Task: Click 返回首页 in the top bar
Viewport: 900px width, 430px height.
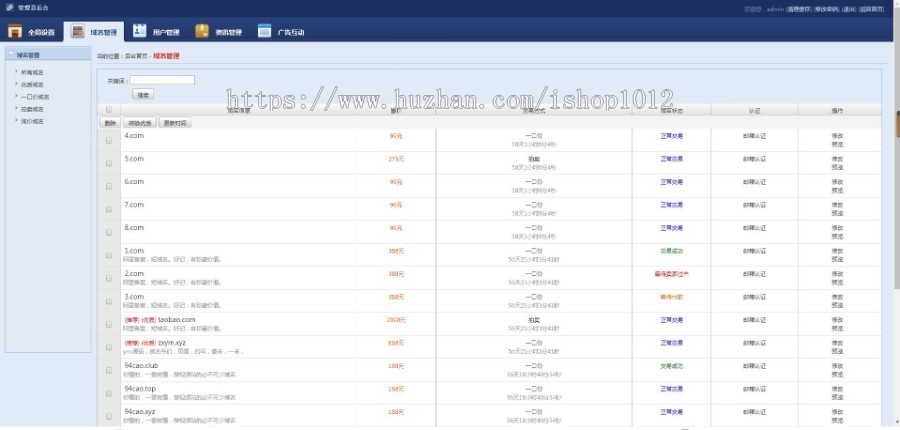Action: (871, 9)
